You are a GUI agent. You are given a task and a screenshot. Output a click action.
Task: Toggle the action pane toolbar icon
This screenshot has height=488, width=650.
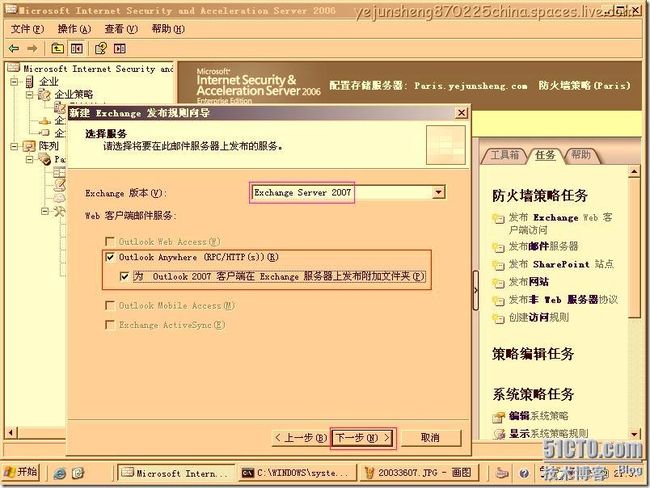119,49
